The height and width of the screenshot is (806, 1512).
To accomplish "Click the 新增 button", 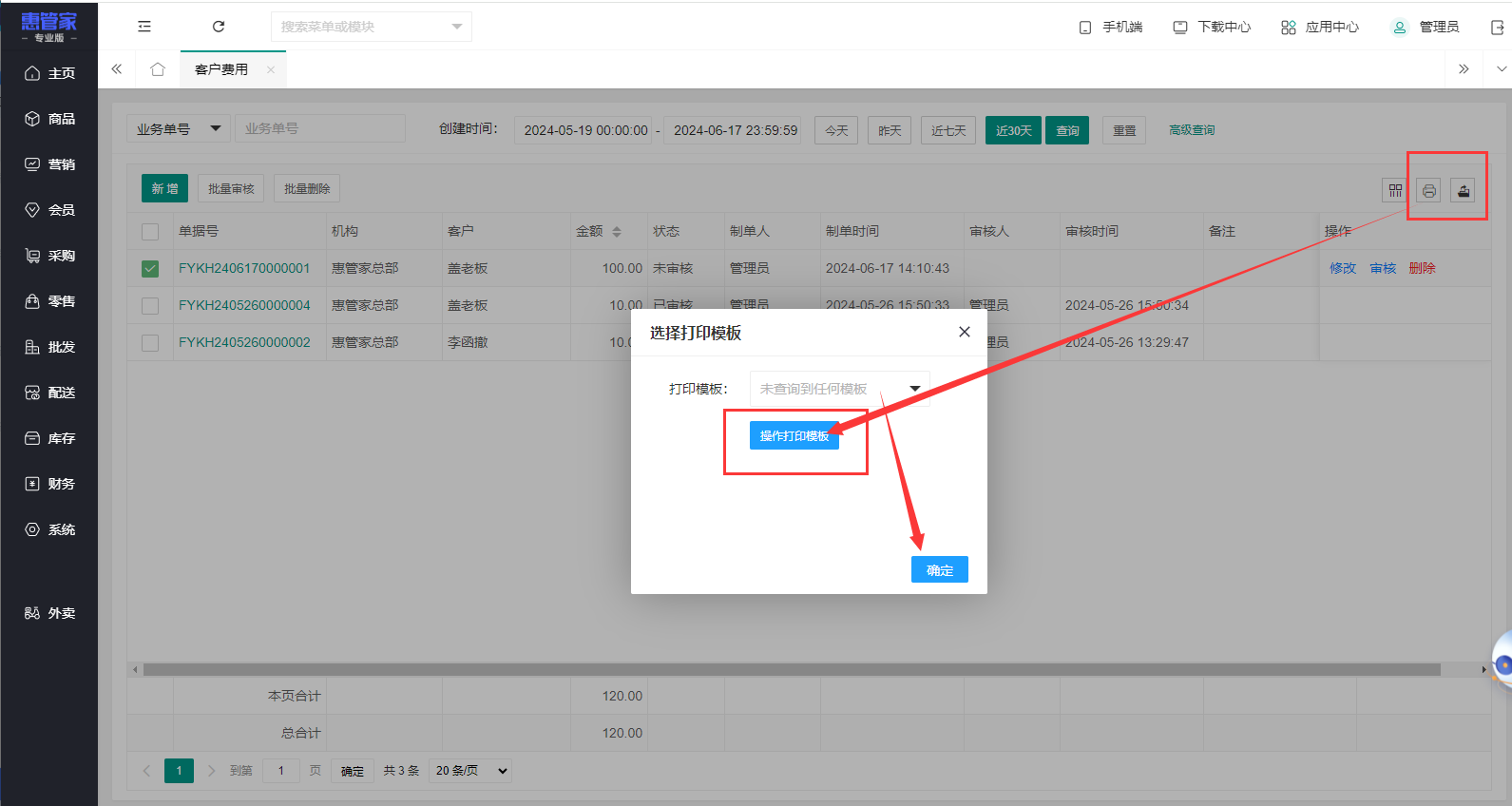I will pyautogui.click(x=164, y=188).
